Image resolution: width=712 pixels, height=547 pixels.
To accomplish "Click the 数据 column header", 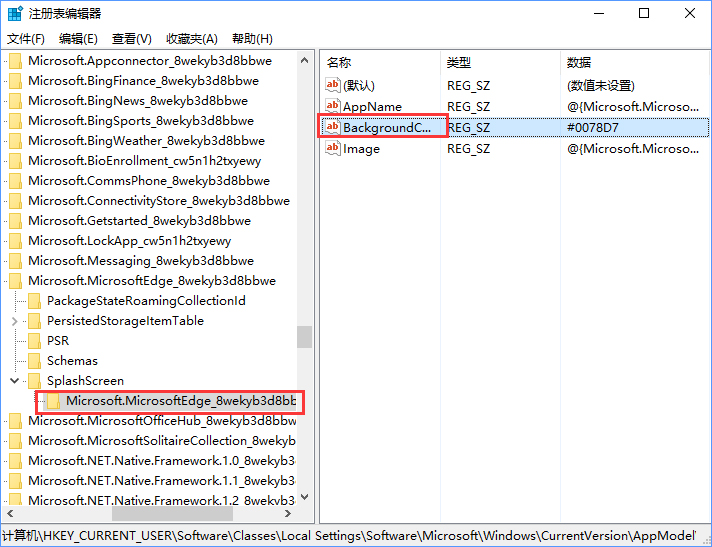I will coord(579,63).
